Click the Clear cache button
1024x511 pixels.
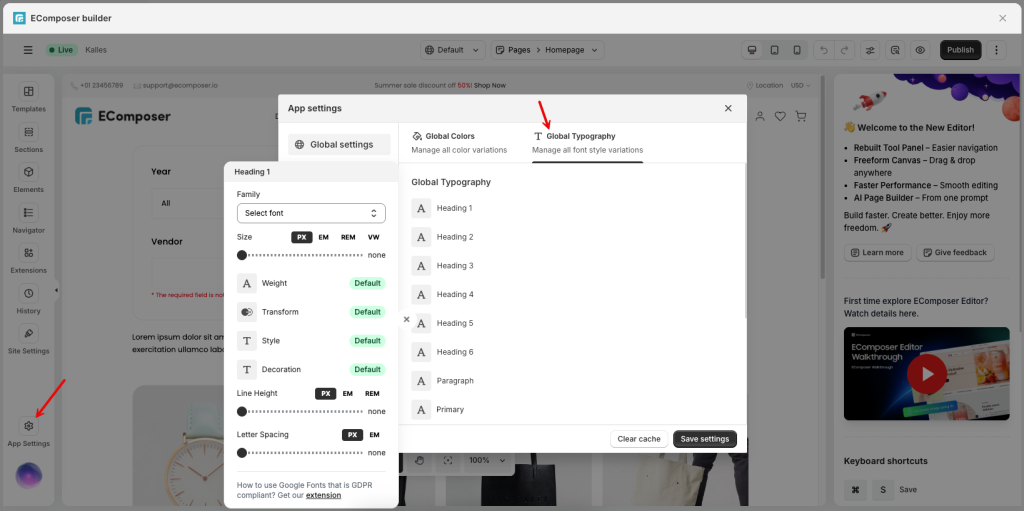tap(638, 439)
